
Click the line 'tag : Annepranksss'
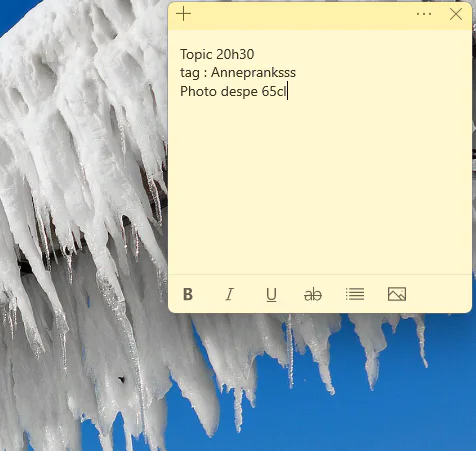pyautogui.click(x=238, y=73)
